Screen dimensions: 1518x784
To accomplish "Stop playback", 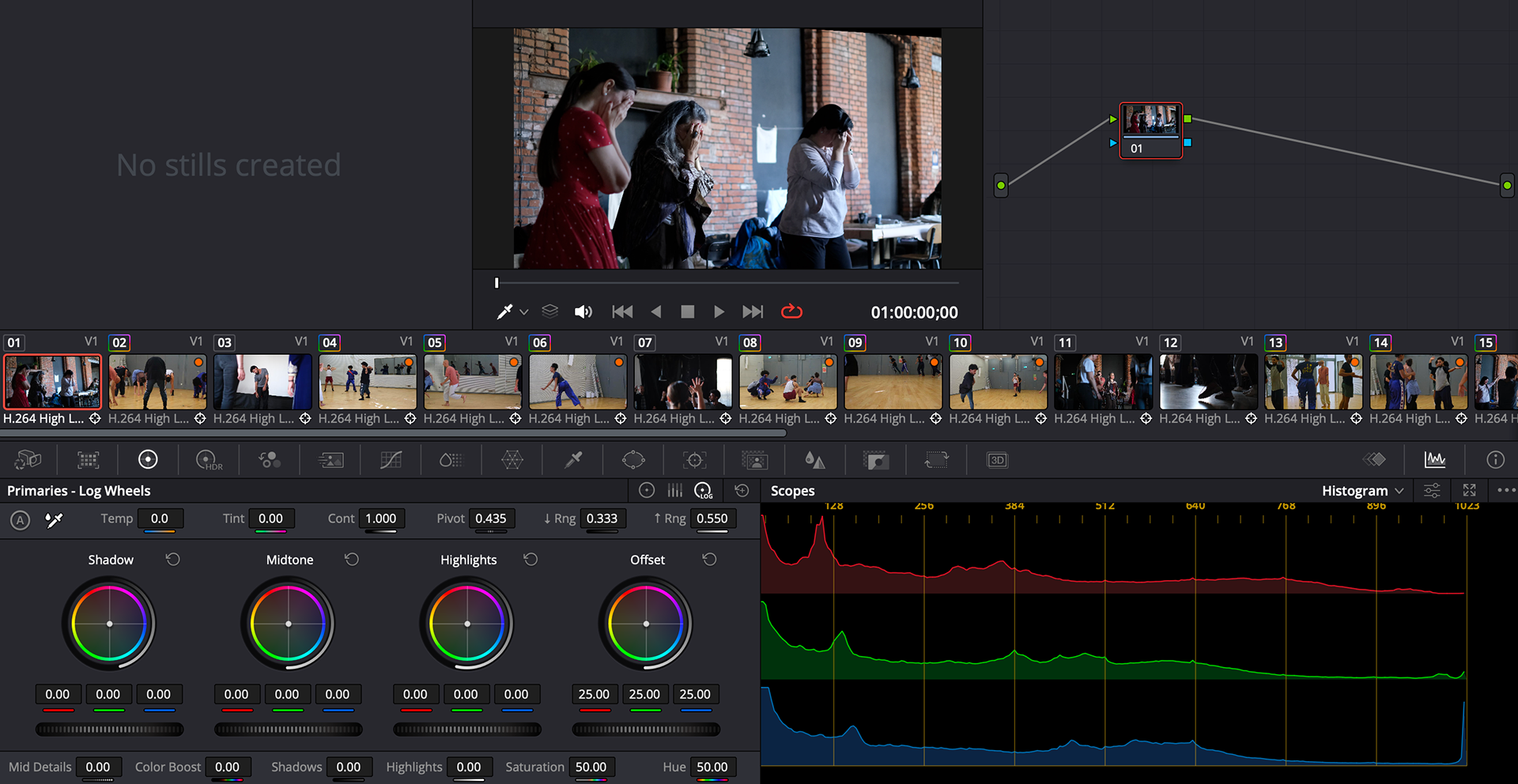I will (688, 312).
